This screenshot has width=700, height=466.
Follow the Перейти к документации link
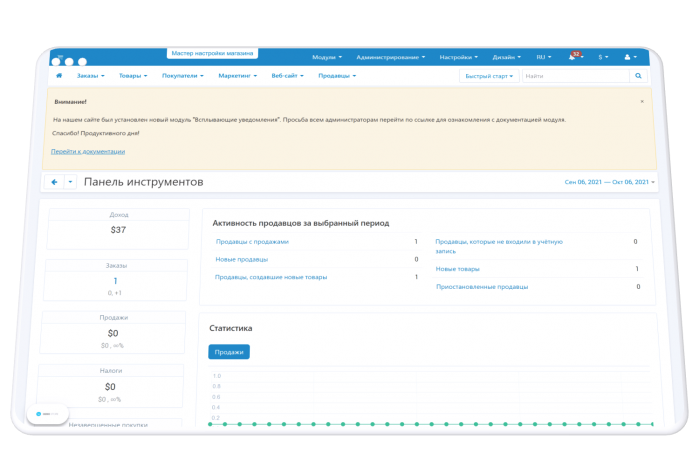click(x=88, y=152)
